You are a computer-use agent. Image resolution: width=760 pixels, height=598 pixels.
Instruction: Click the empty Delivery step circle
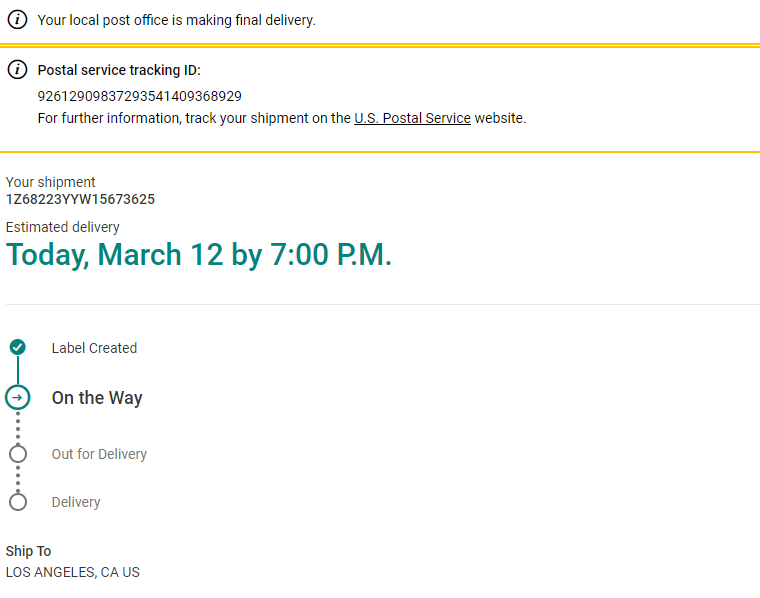point(17,502)
